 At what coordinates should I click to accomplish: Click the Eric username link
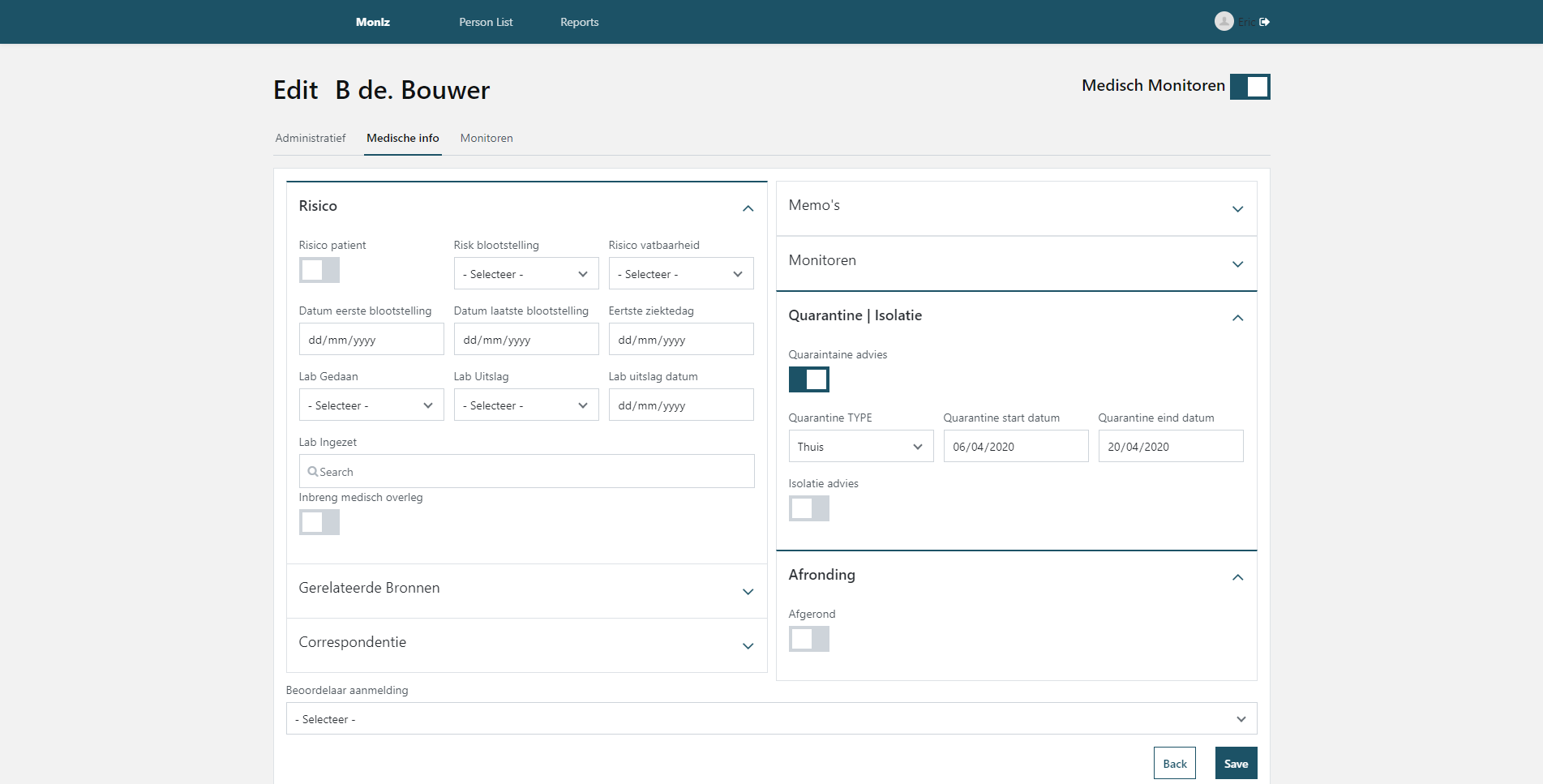coord(1246,22)
